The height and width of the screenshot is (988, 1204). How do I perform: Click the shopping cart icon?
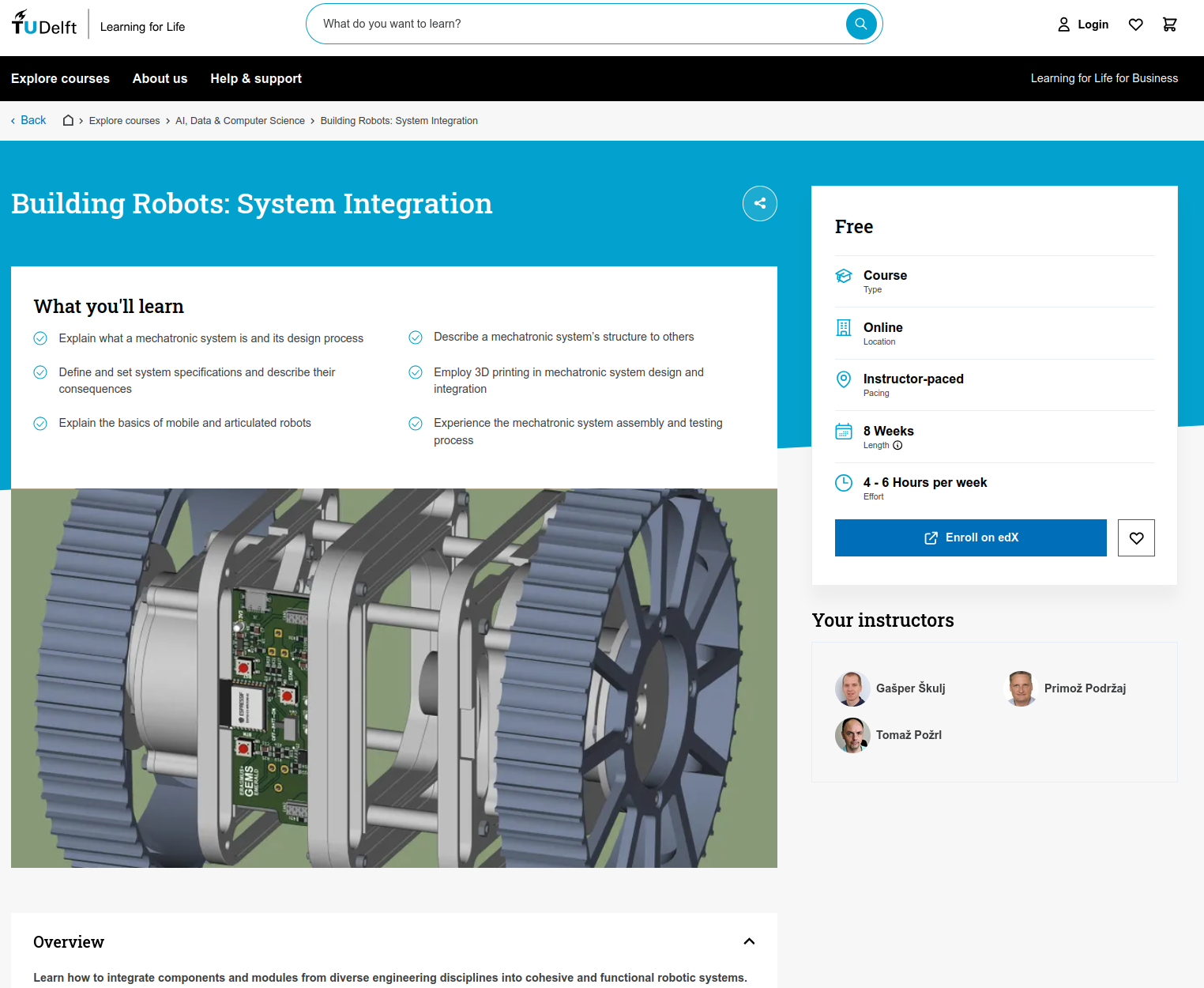point(1169,25)
